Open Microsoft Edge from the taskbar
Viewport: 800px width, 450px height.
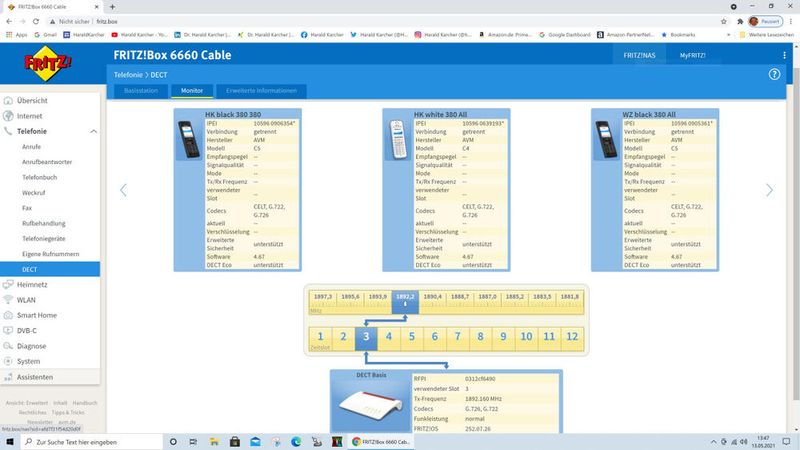point(296,442)
